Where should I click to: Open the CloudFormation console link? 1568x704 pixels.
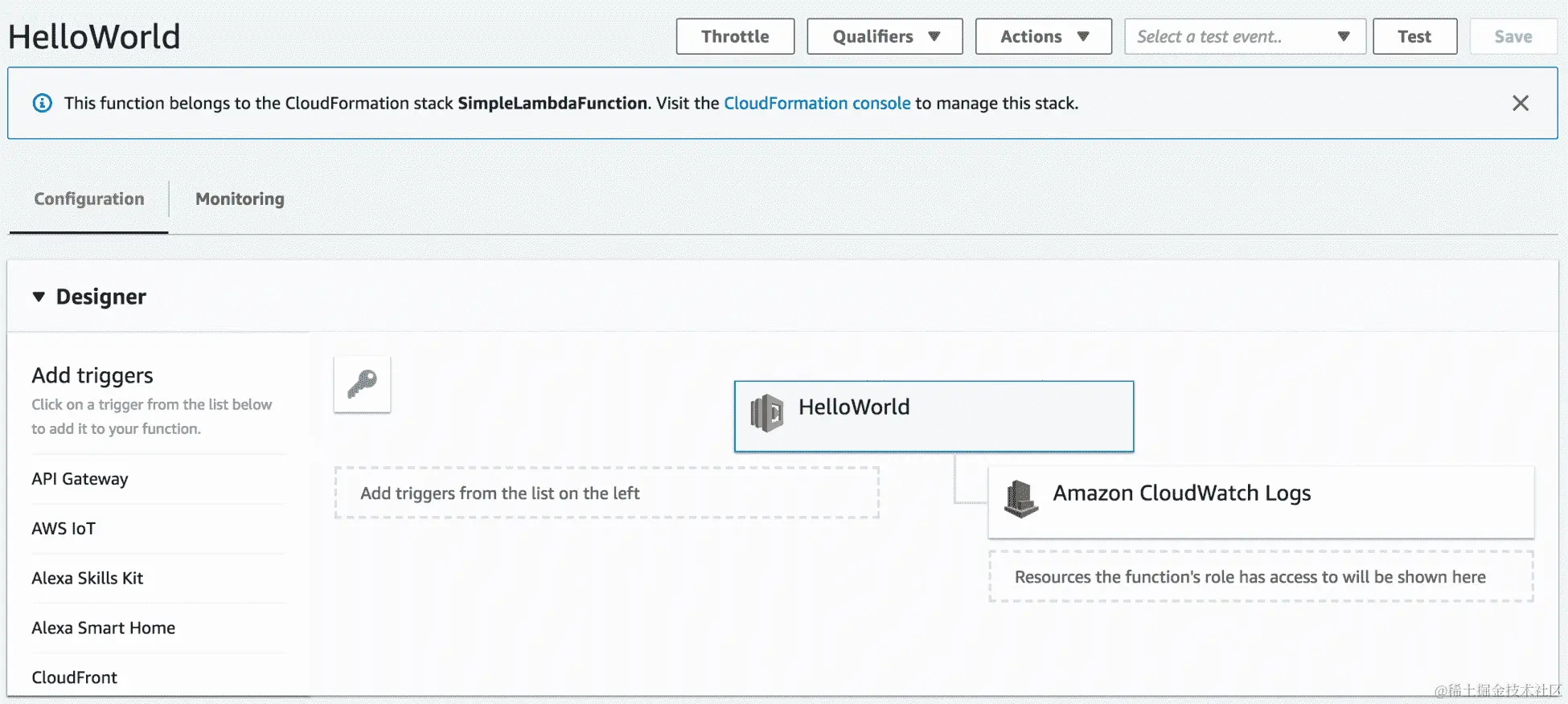pyautogui.click(x=817, y=103)
